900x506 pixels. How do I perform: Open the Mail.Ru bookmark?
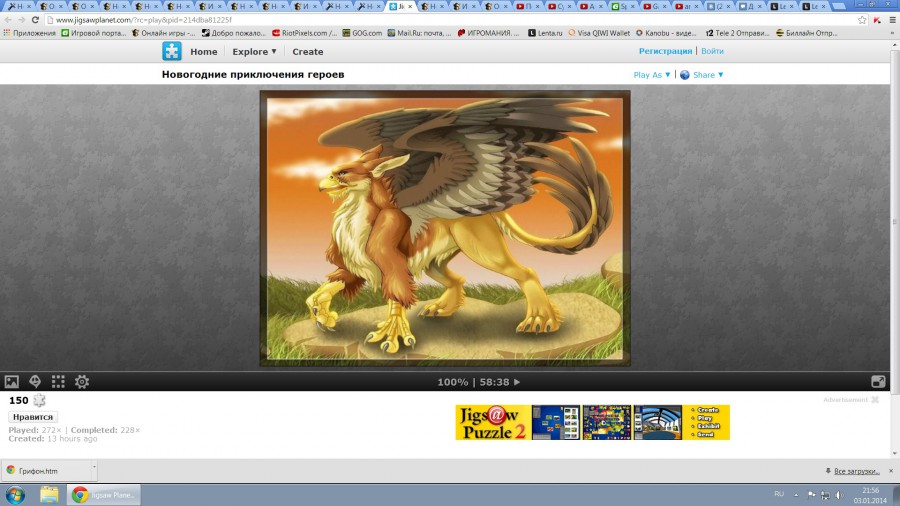(x=419, y=33)
